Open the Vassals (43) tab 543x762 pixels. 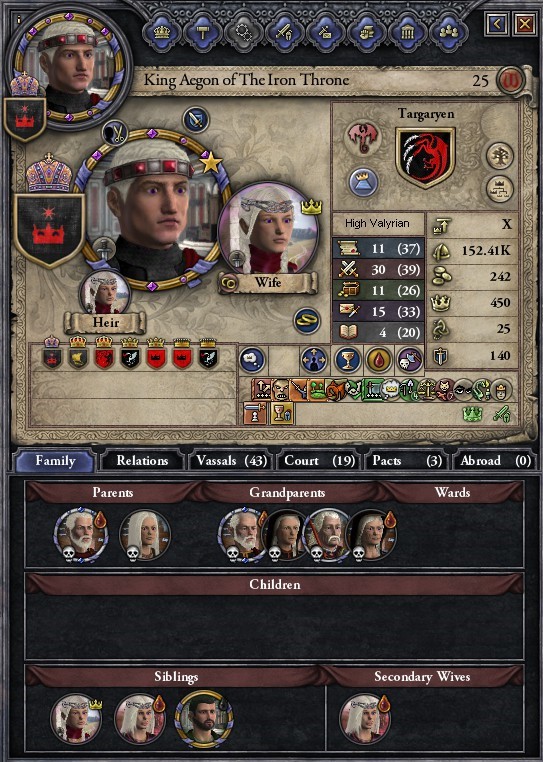(x=231, y=461)
